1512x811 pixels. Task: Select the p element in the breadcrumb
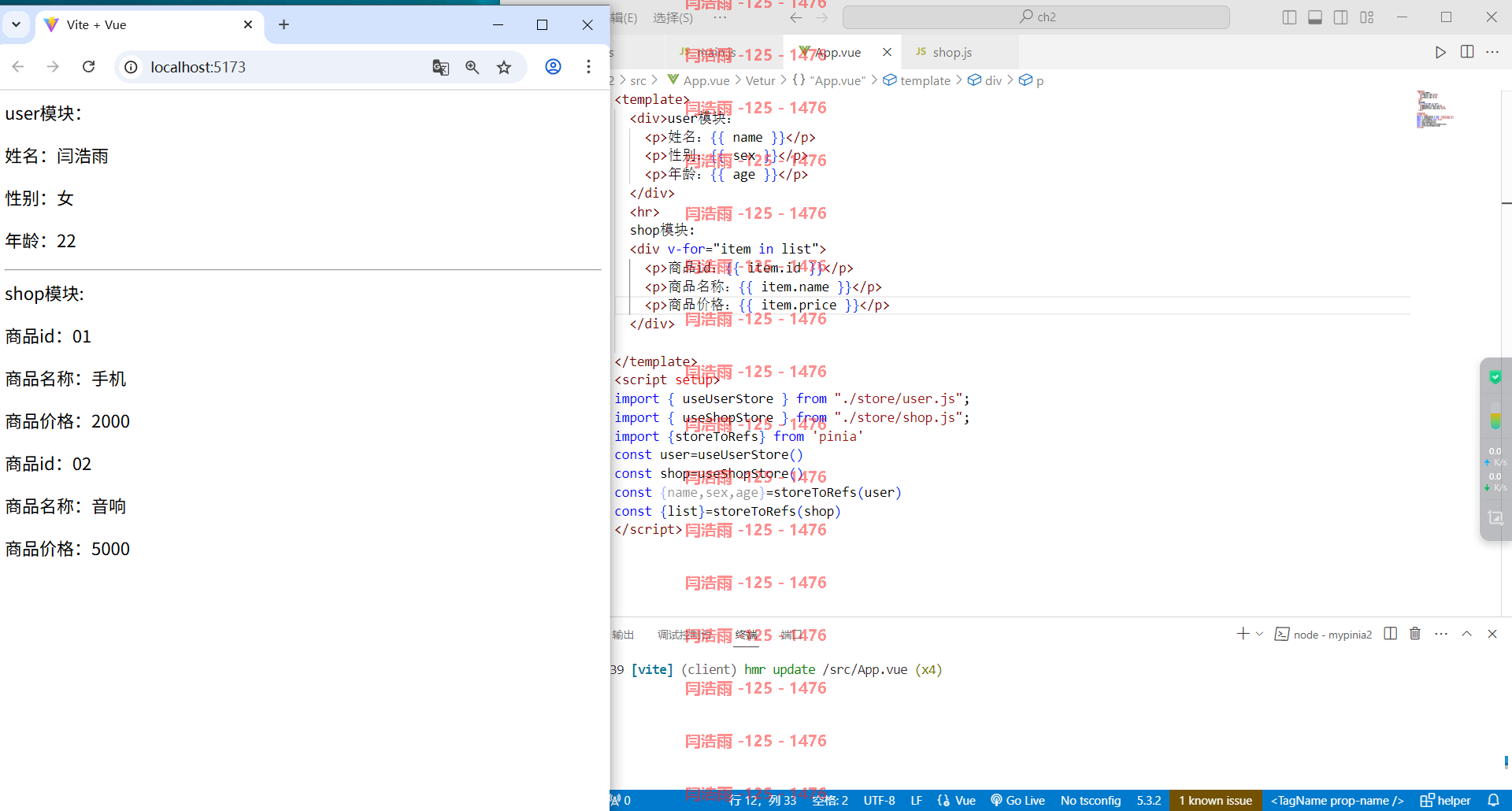[x=1031, y=80]
